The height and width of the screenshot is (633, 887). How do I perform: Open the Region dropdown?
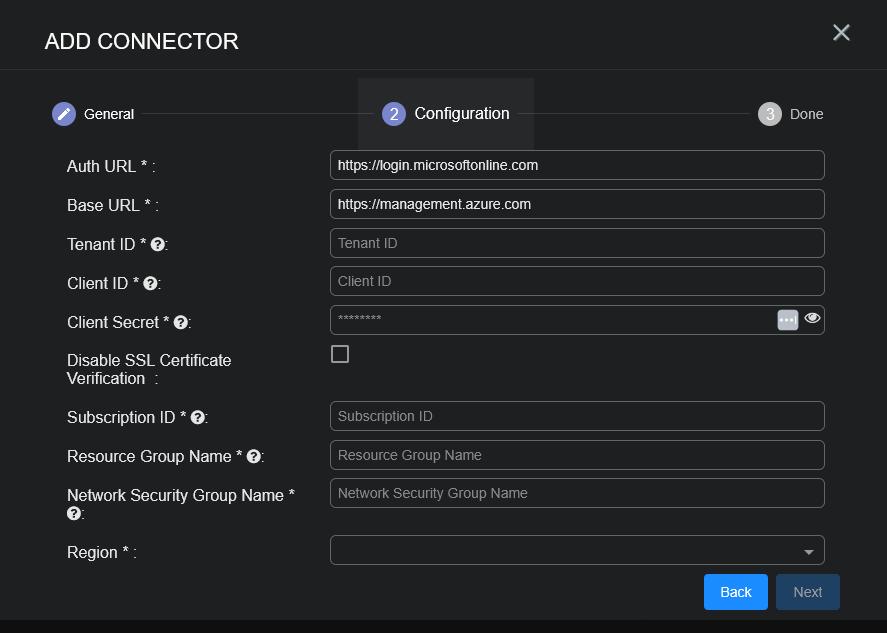(577, 550)
